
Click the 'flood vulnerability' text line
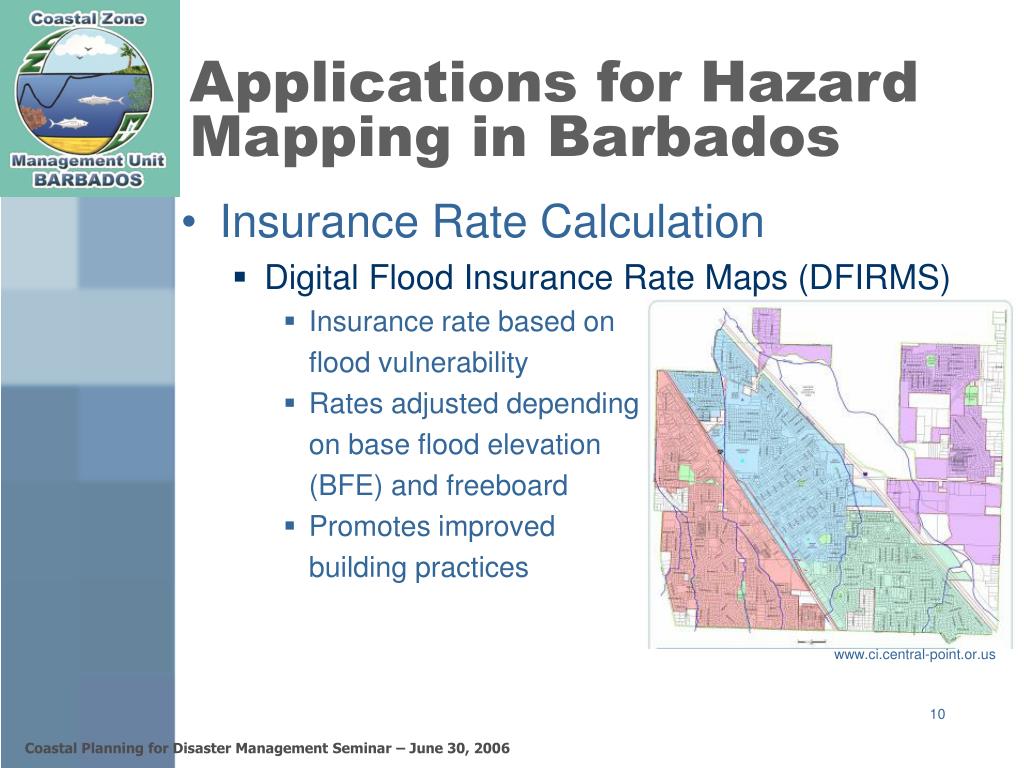click(x=418, y=363)
